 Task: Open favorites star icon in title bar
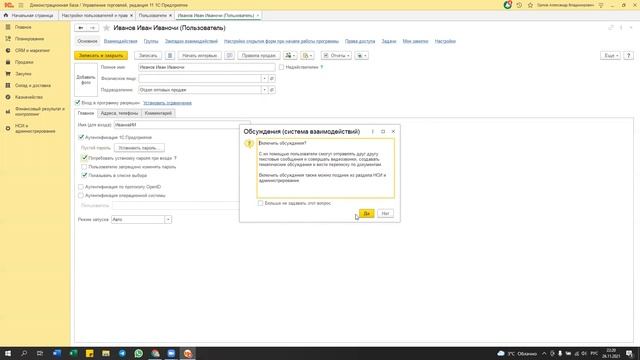(x=530, y=5)
